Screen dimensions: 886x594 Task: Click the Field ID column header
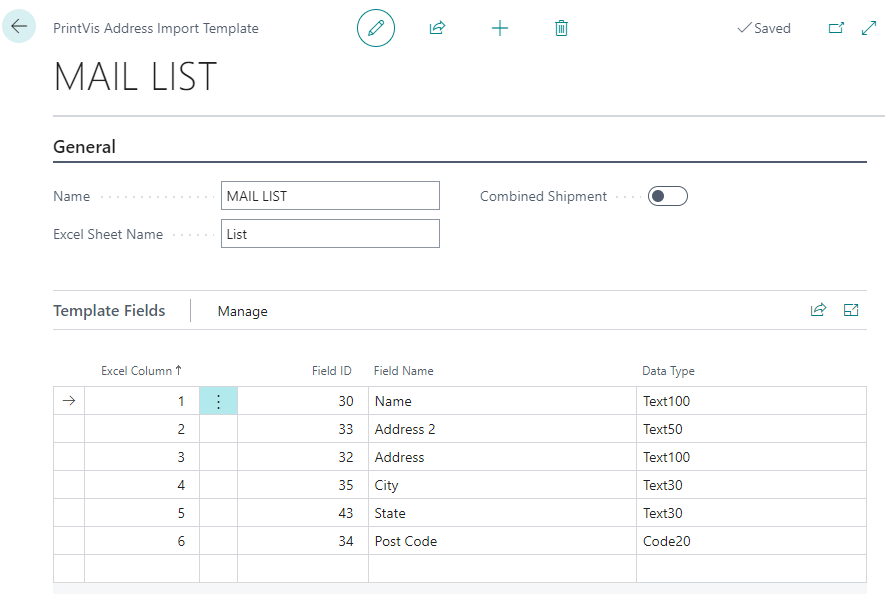tap(332, 371)
